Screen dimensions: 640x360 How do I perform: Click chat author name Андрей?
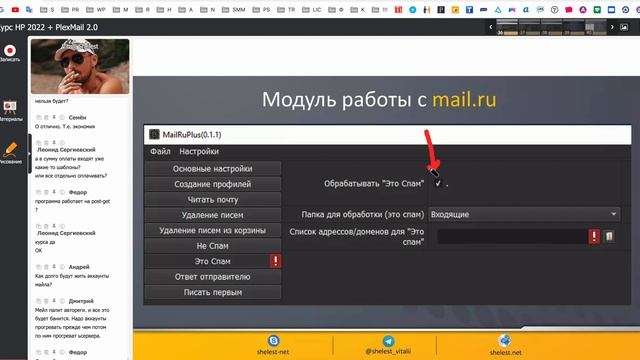click(79, 267)
